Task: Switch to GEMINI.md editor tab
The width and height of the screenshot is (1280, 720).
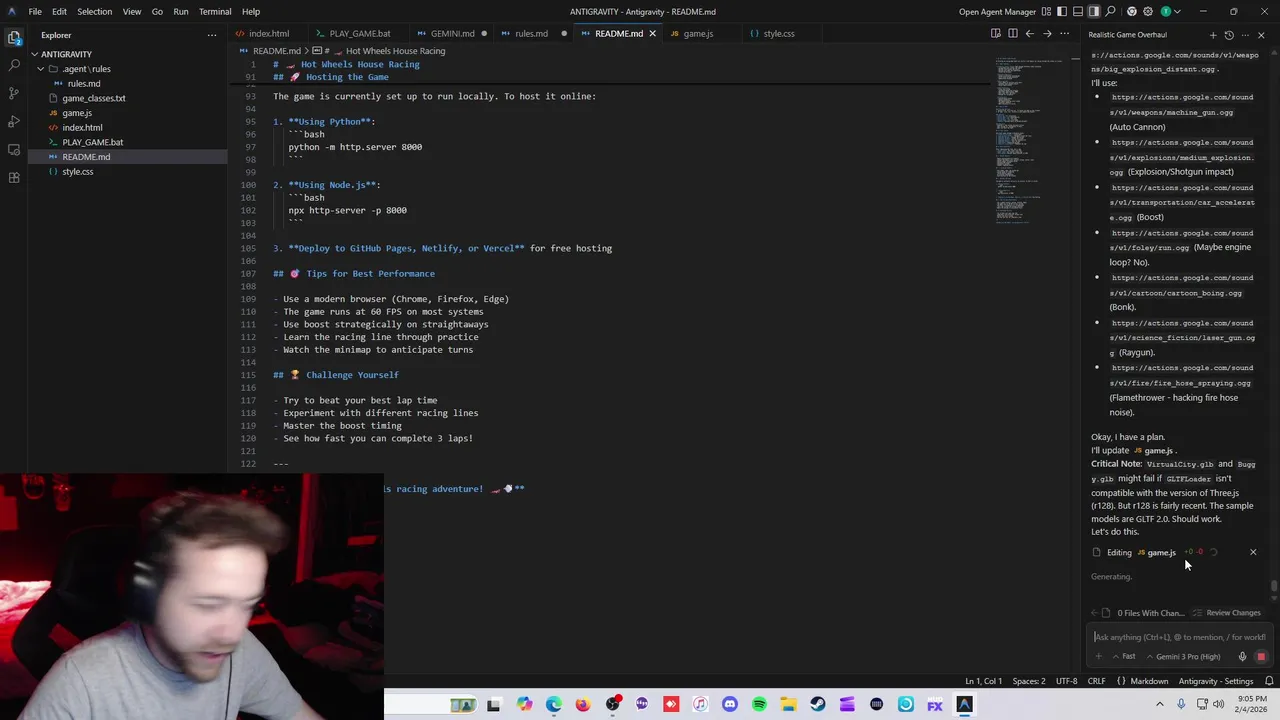Action: (x=452, y=33)
